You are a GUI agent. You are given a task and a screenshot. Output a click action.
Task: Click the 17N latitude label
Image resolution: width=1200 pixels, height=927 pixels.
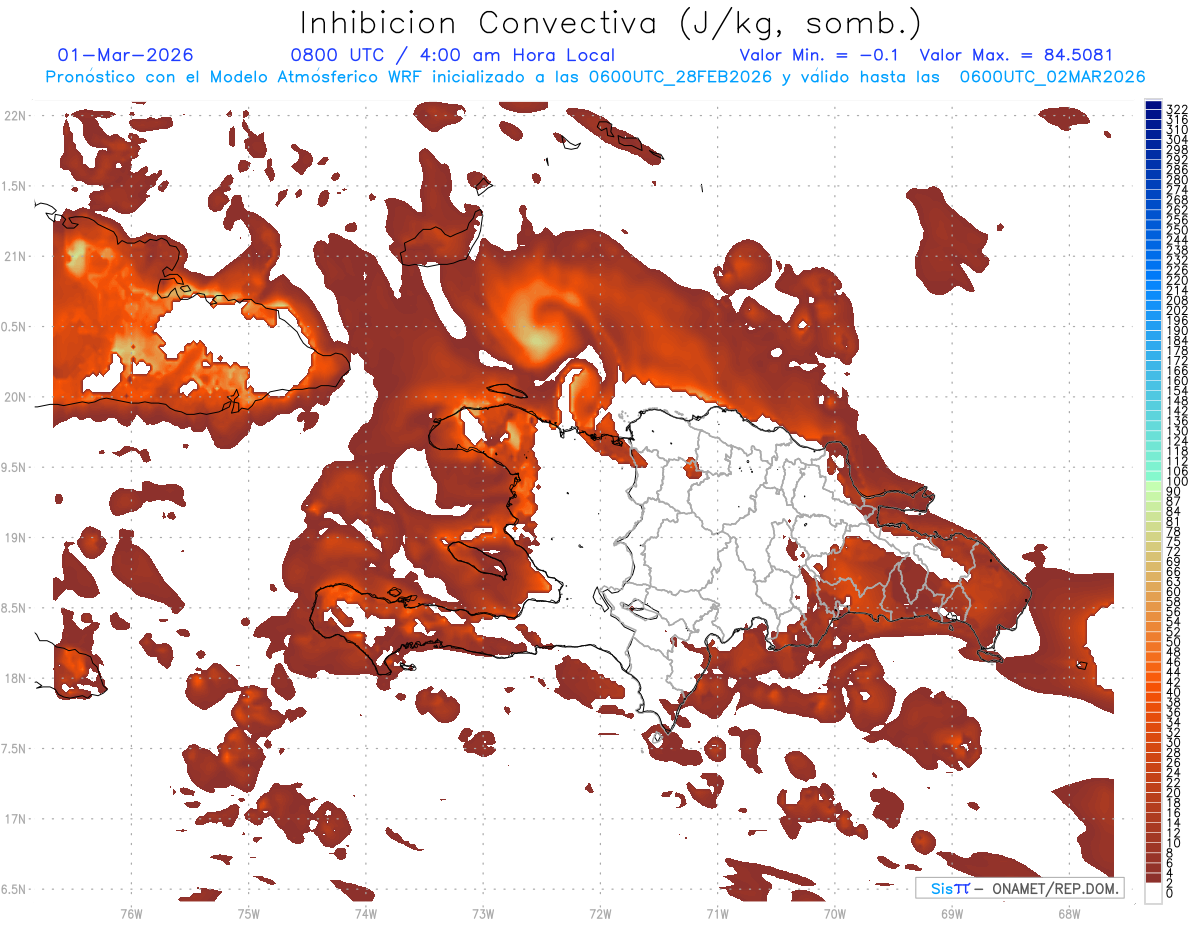pos(16,819)
